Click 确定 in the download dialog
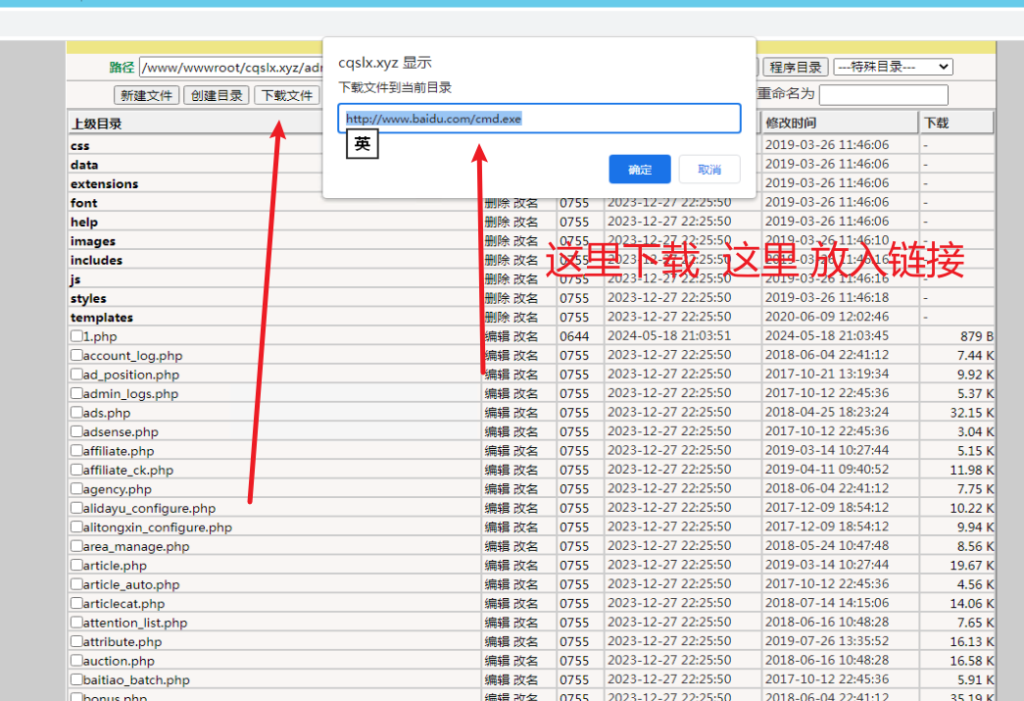Image resolution: width=1024 pixels, height=701 pixels. coord(640,169)
